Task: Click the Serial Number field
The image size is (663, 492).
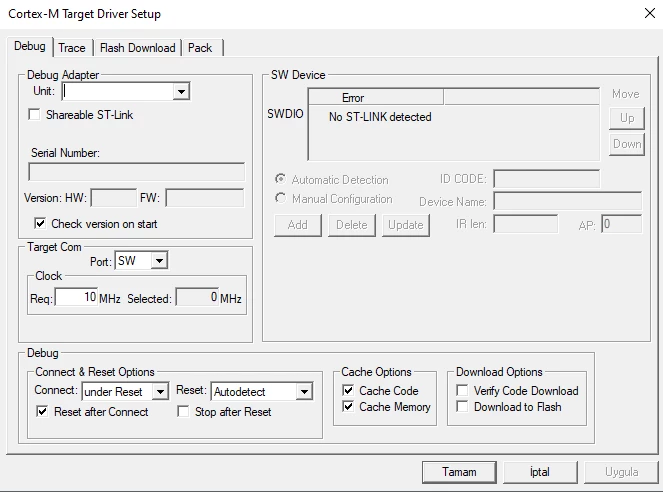Action: [x=137, y=172]
